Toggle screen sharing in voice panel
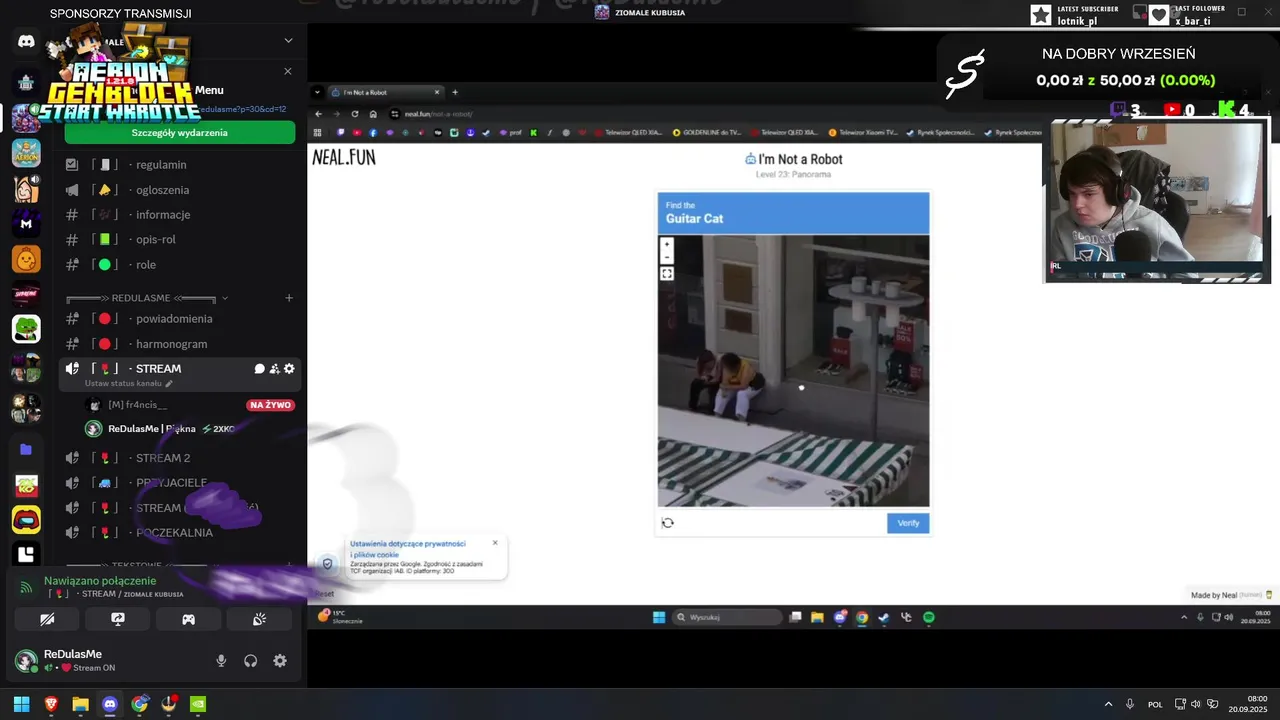The image size is (1280, 720). (118, 619)
